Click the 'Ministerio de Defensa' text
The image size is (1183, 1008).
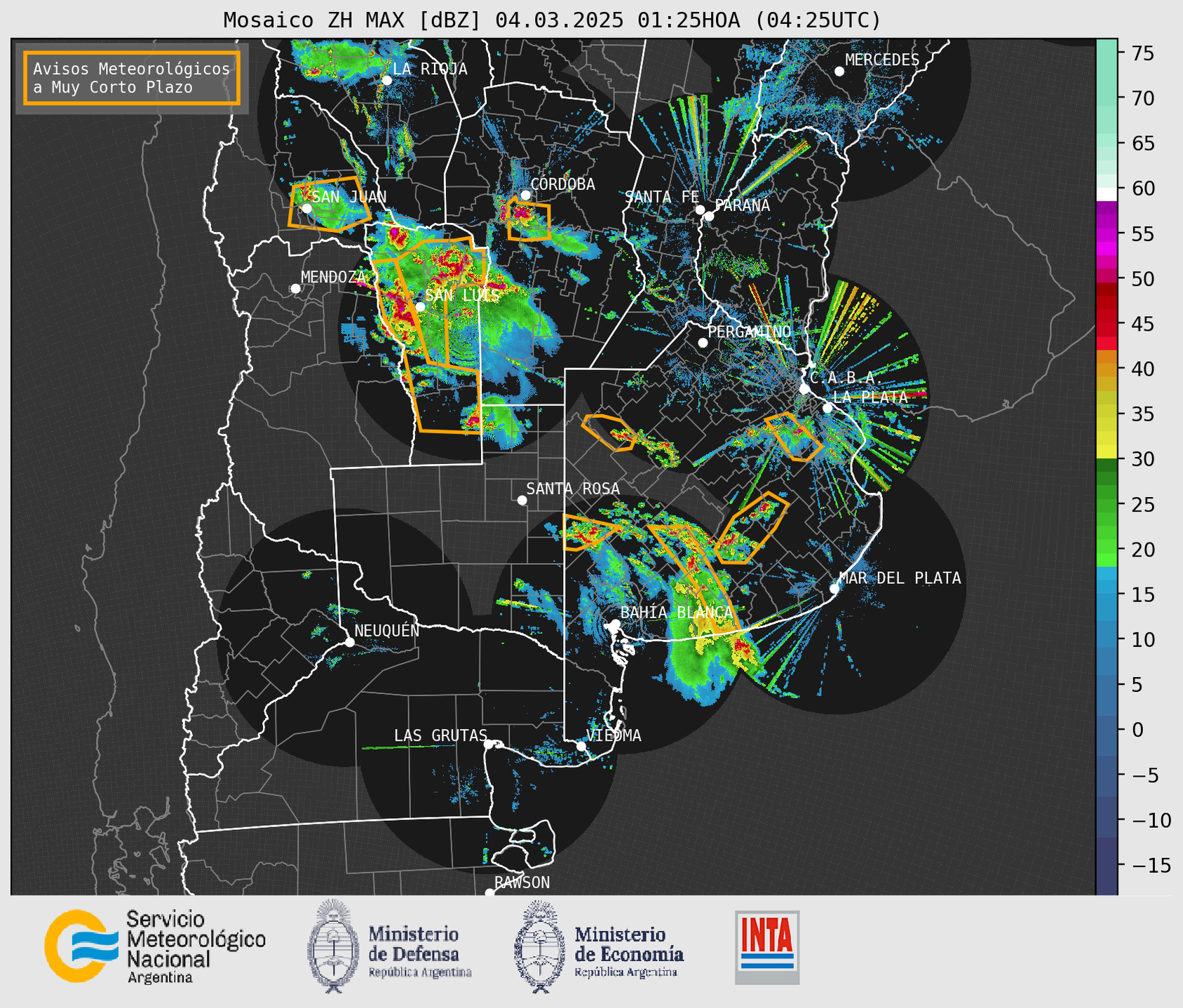(x=419, y=951)
